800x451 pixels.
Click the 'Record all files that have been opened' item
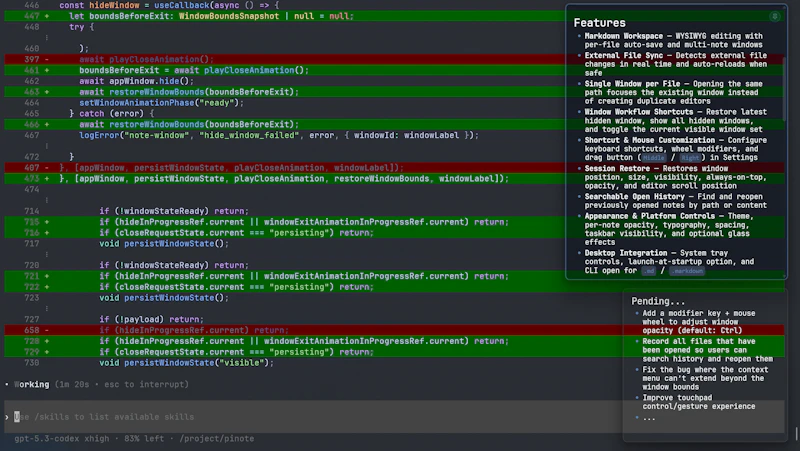click(707, 350)
